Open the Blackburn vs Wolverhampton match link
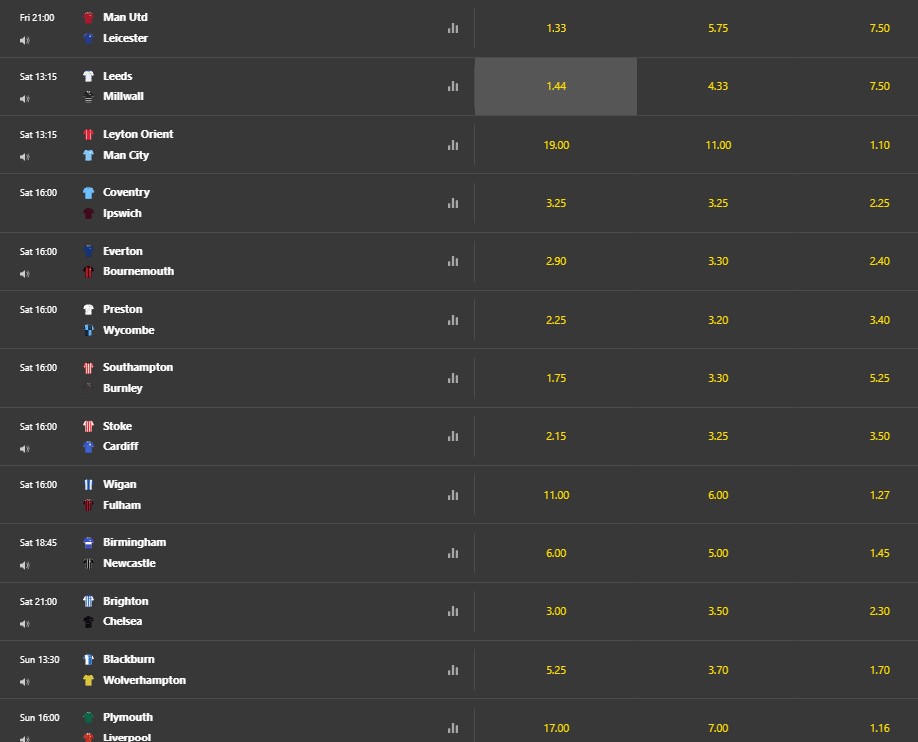Screen dimensions: 918x742 pos(144,669)
